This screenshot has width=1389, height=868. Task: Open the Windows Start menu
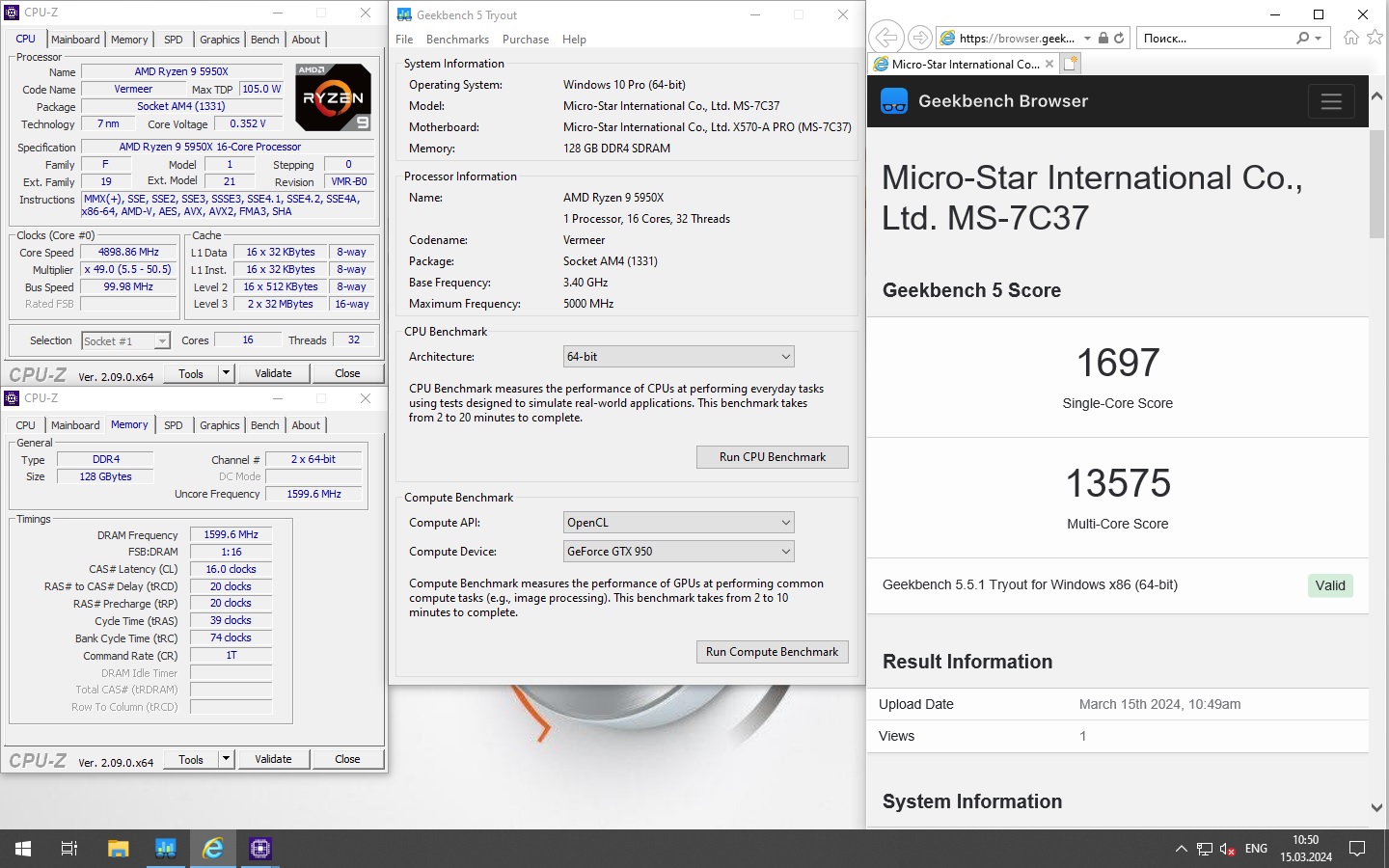coord(23,849)
